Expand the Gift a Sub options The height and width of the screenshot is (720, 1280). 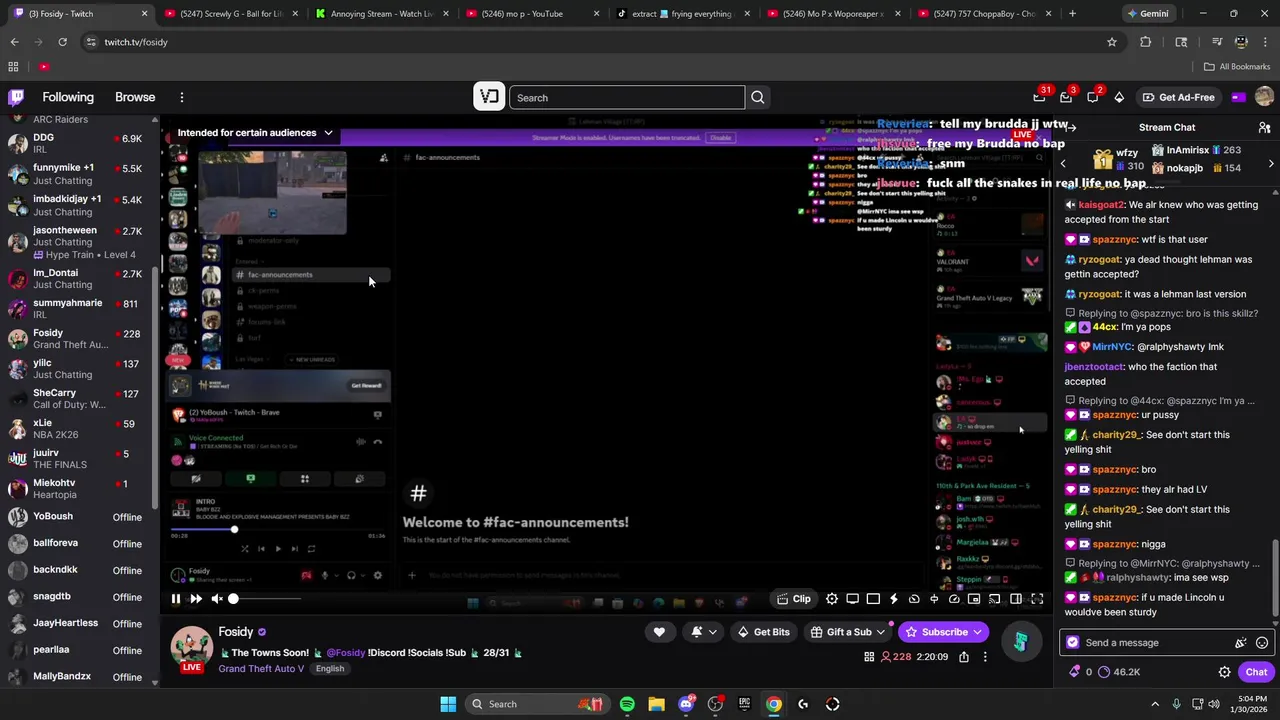(x=849, y=632)
